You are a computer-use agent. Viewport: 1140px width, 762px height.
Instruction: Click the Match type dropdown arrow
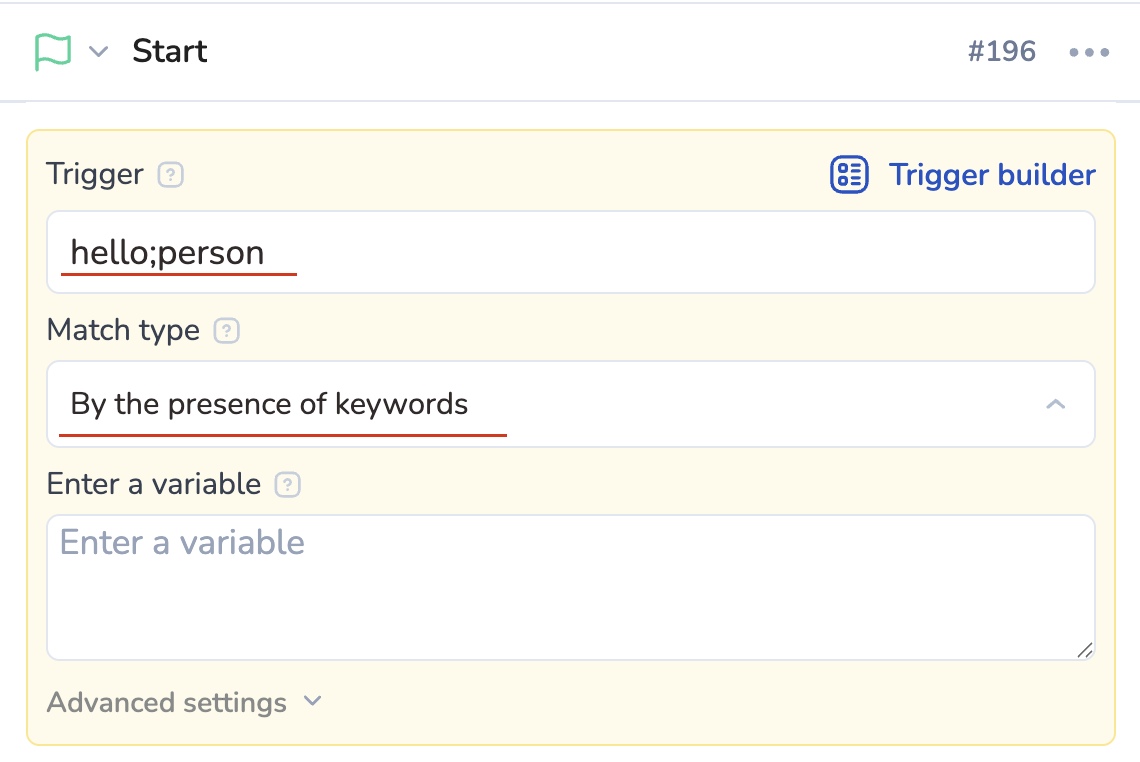coord(1055,405)
